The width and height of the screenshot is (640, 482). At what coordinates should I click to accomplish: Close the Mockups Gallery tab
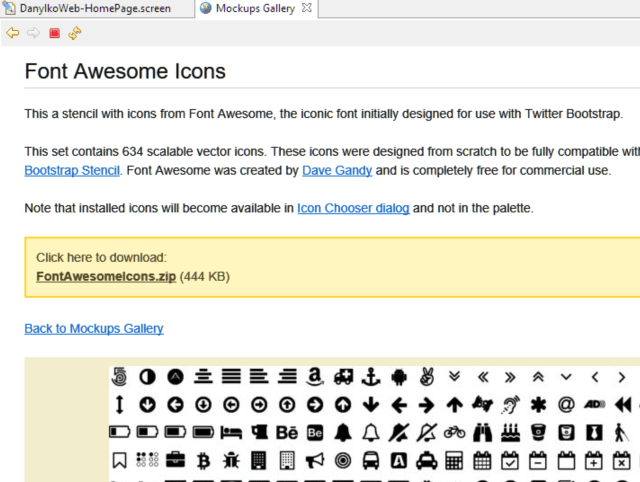pos(307,8)
